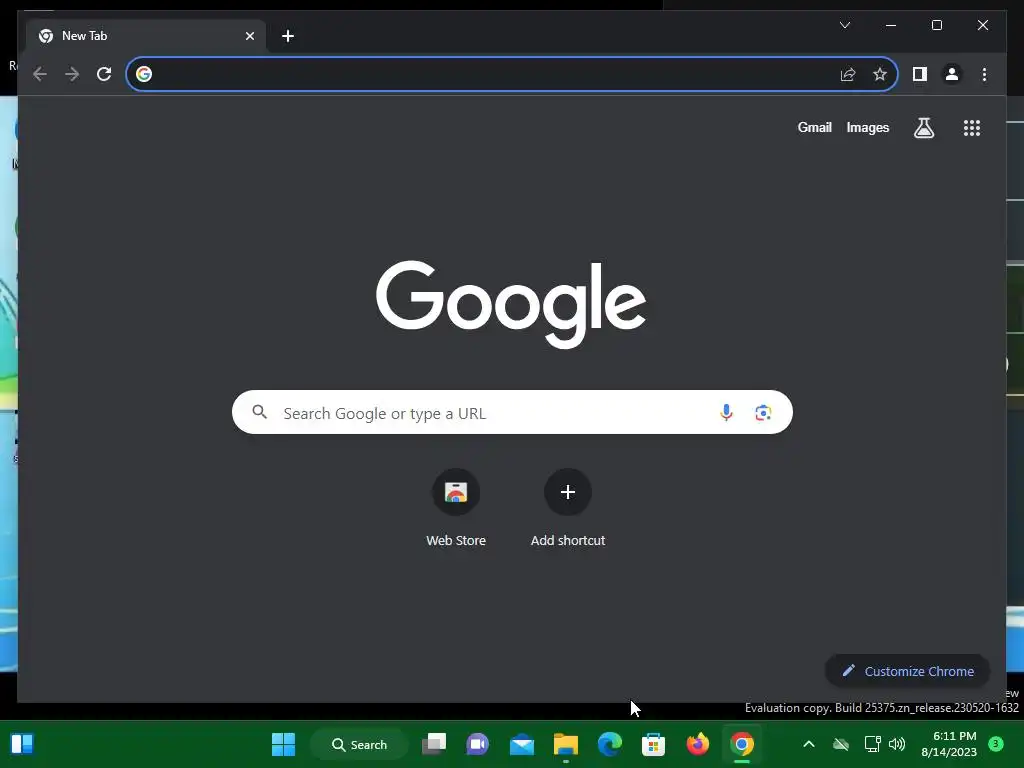Click the magnifier icon in search box
Screen dimensions: 1024x768
260,412
